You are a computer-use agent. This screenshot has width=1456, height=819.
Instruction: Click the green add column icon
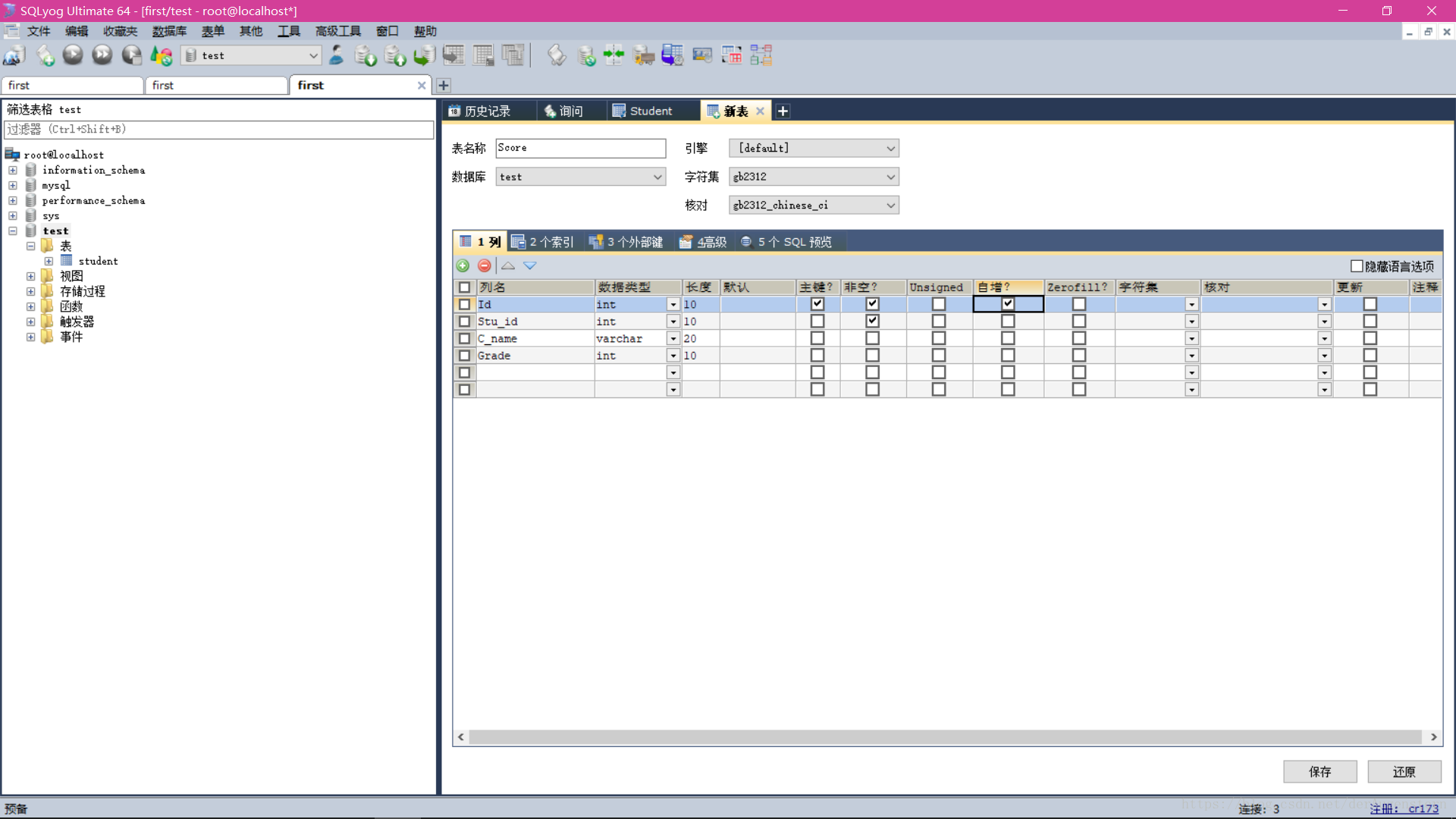point(463,265)
